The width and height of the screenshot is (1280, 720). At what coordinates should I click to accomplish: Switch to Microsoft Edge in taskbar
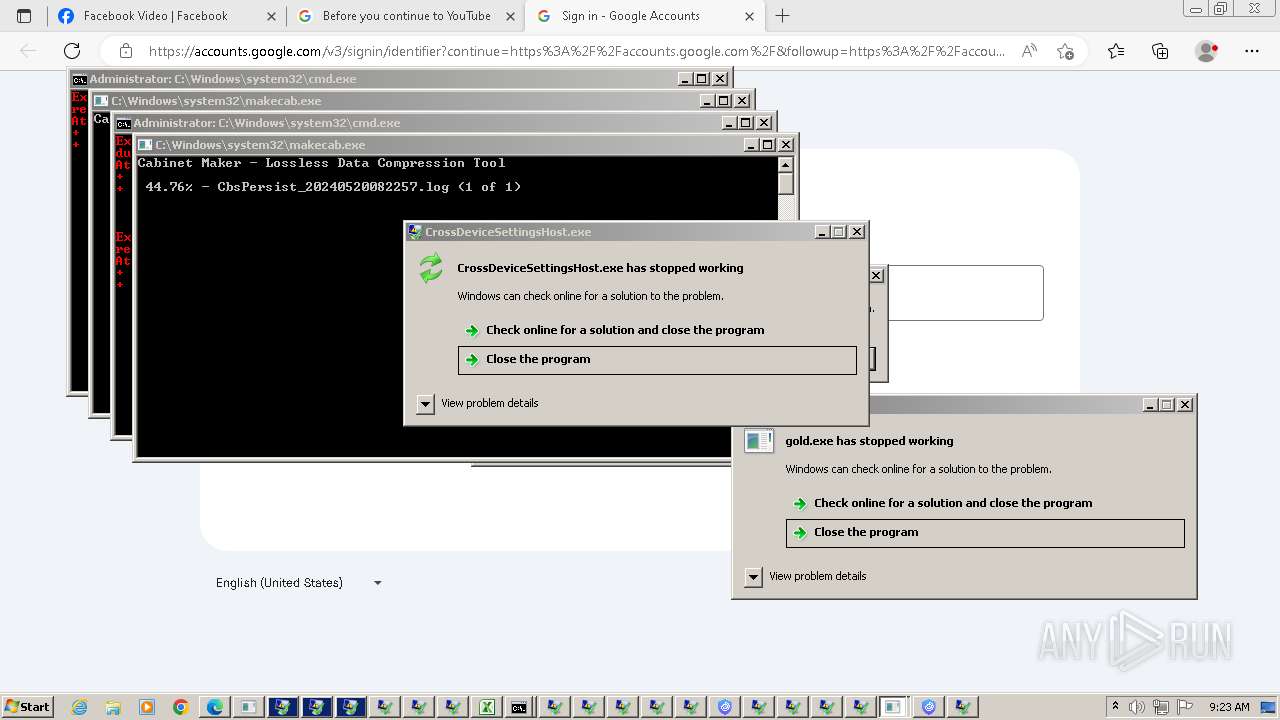coord(215,707)
